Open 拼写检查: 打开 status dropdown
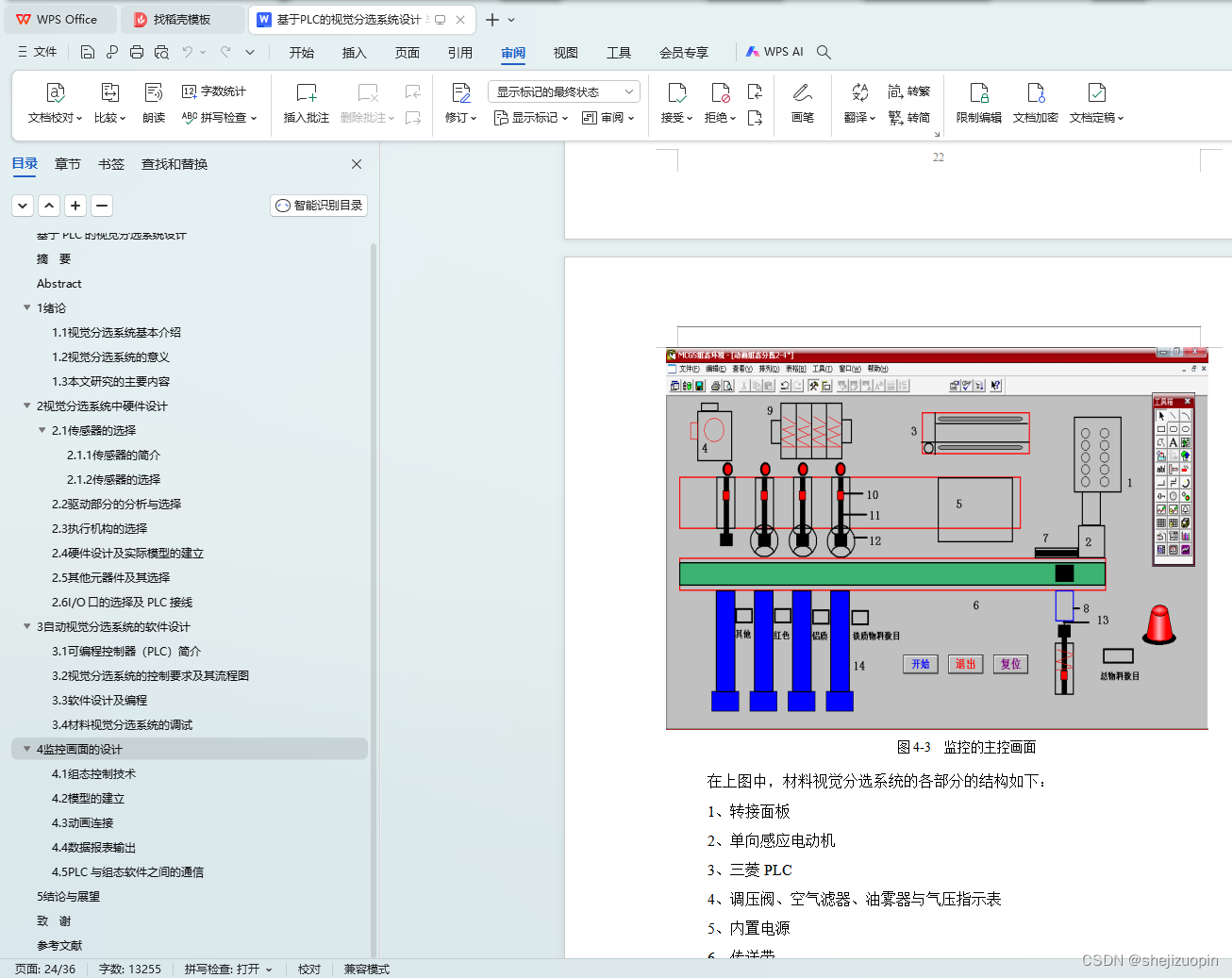The image size is (1232, 978). 228,969
